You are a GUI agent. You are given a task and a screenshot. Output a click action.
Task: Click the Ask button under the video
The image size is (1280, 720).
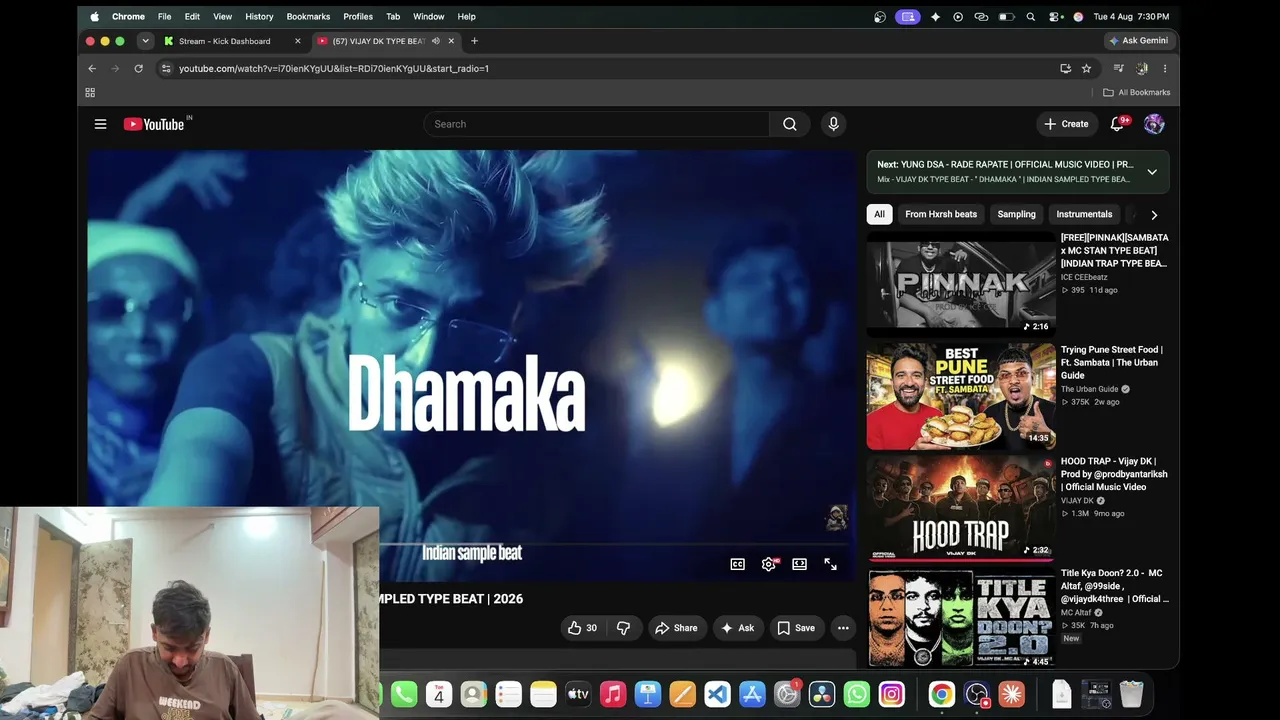point(738,628)
